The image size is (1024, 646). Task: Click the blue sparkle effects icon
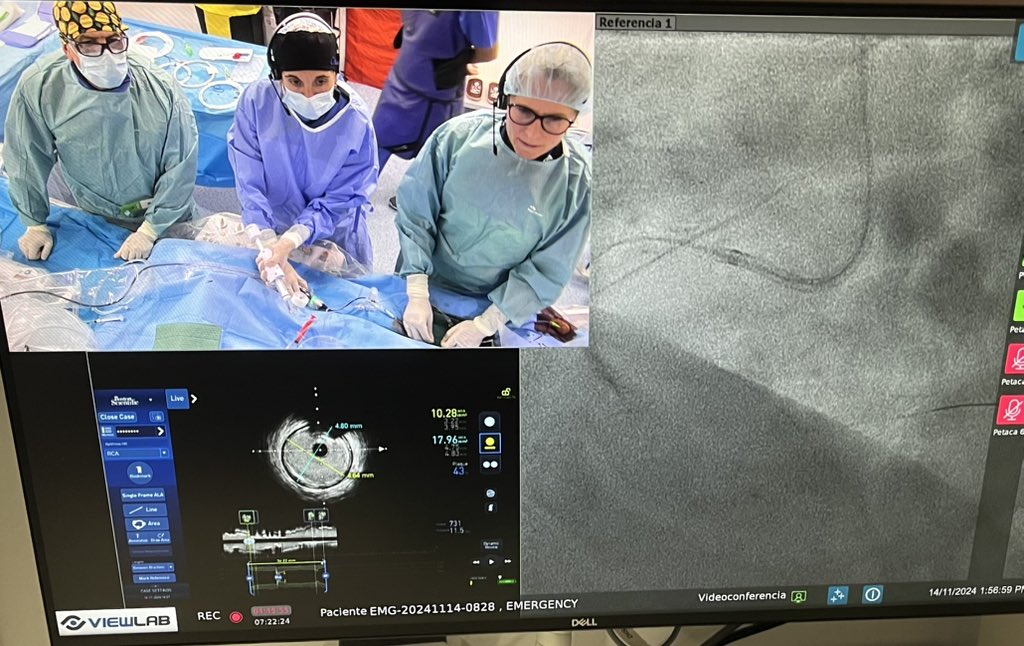pyautogui.click(x=837, y=594)
